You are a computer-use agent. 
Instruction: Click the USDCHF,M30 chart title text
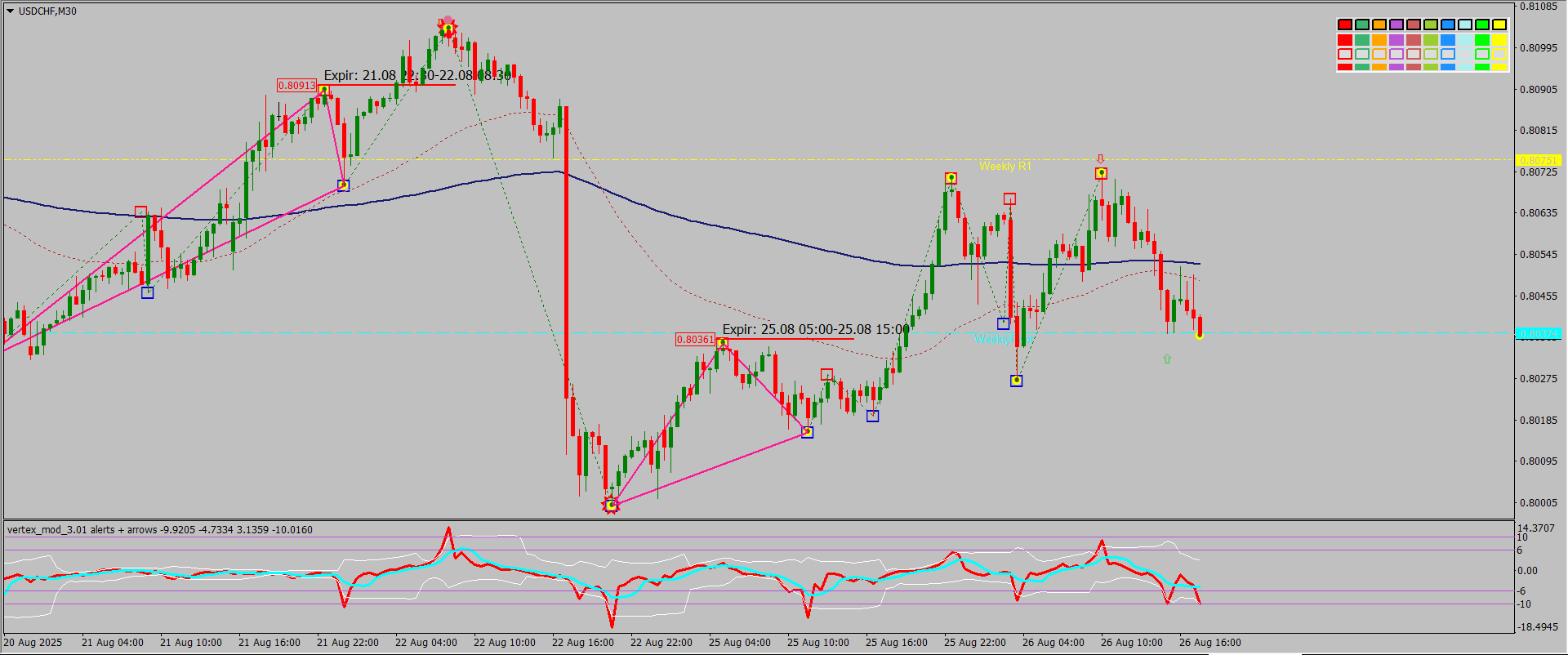pos(47,11)
